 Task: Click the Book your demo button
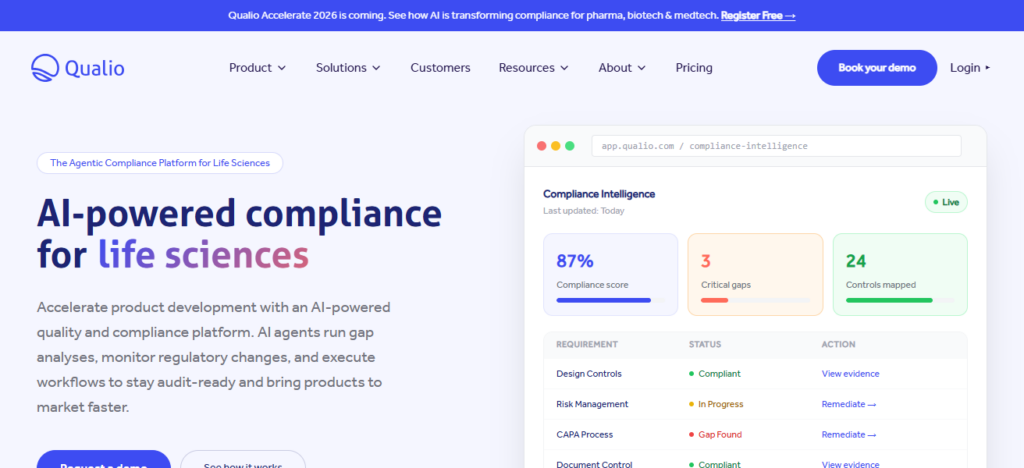(x=876, y=68)
